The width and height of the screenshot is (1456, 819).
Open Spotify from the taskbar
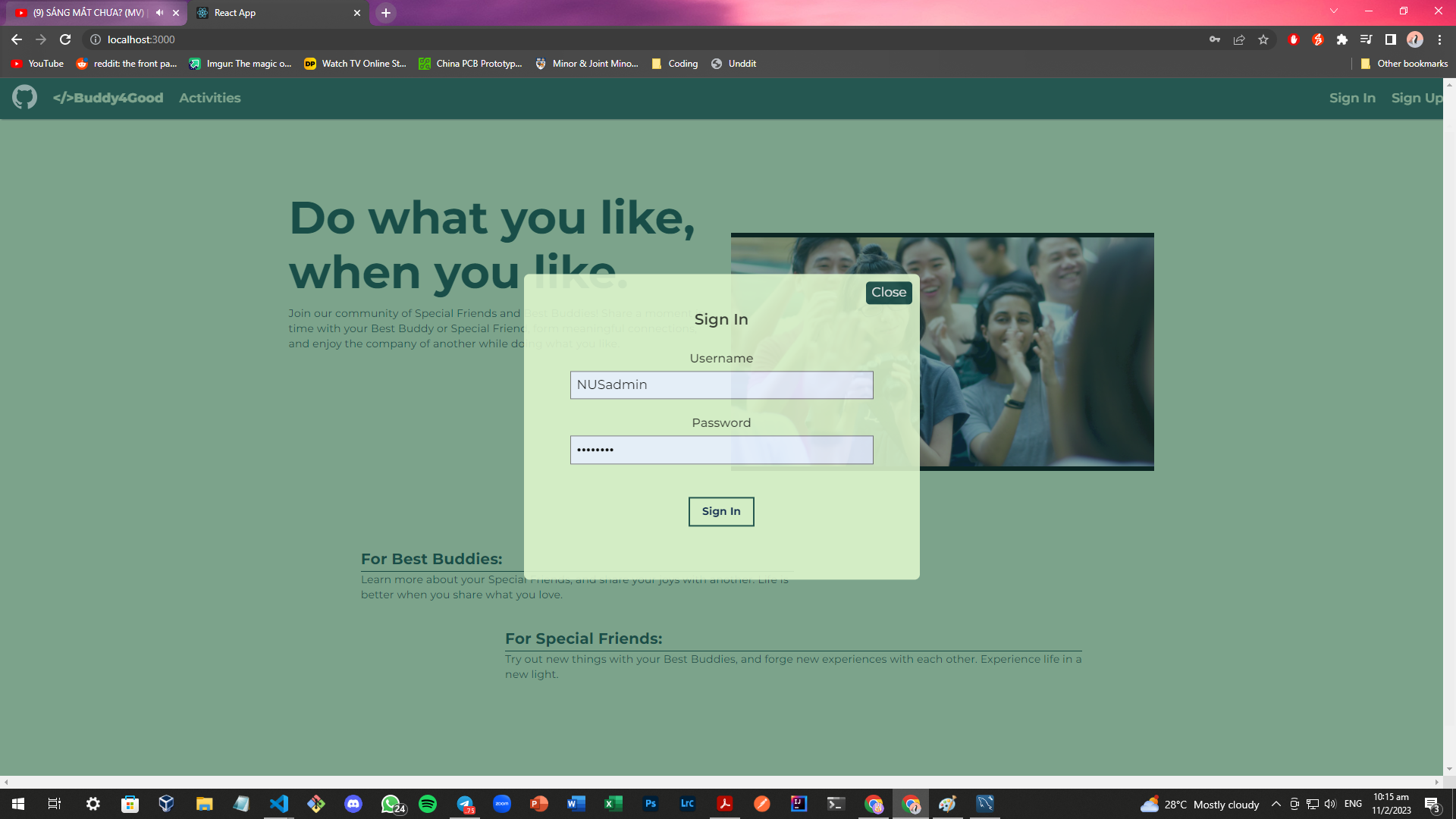point(428,804)
